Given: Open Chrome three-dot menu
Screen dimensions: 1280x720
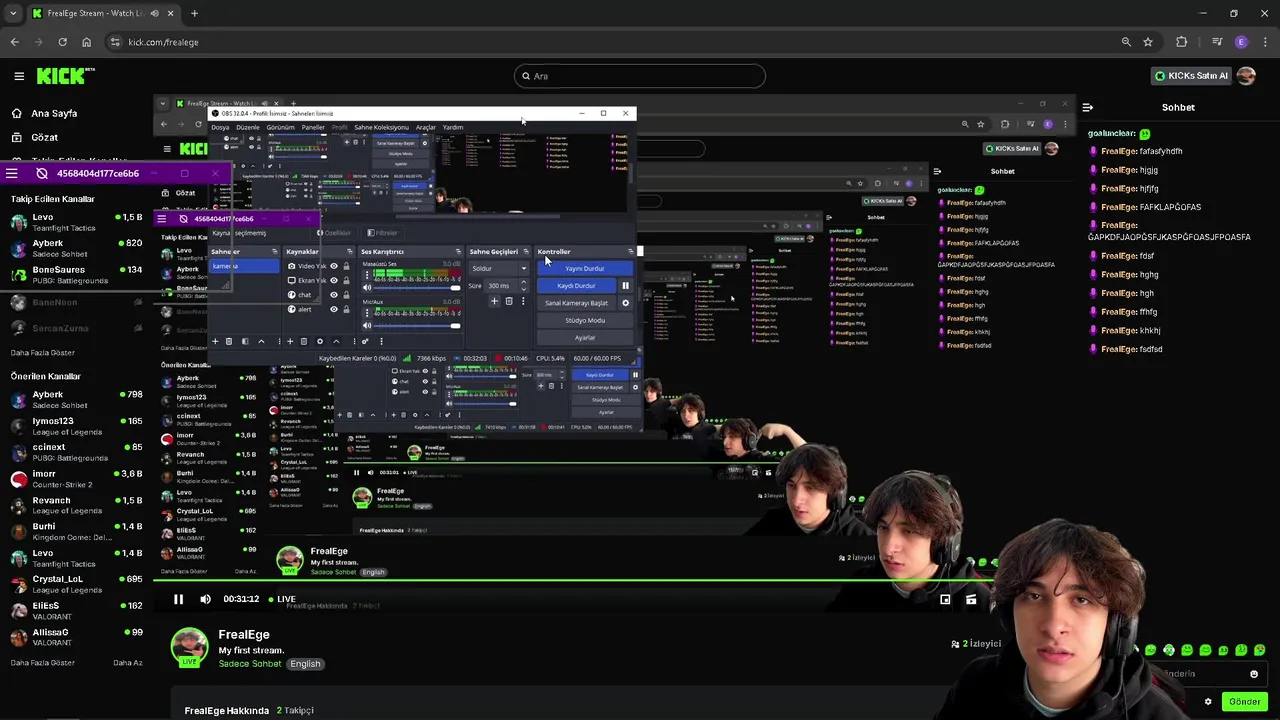Looking at the screenshot, I should 1264,42.
